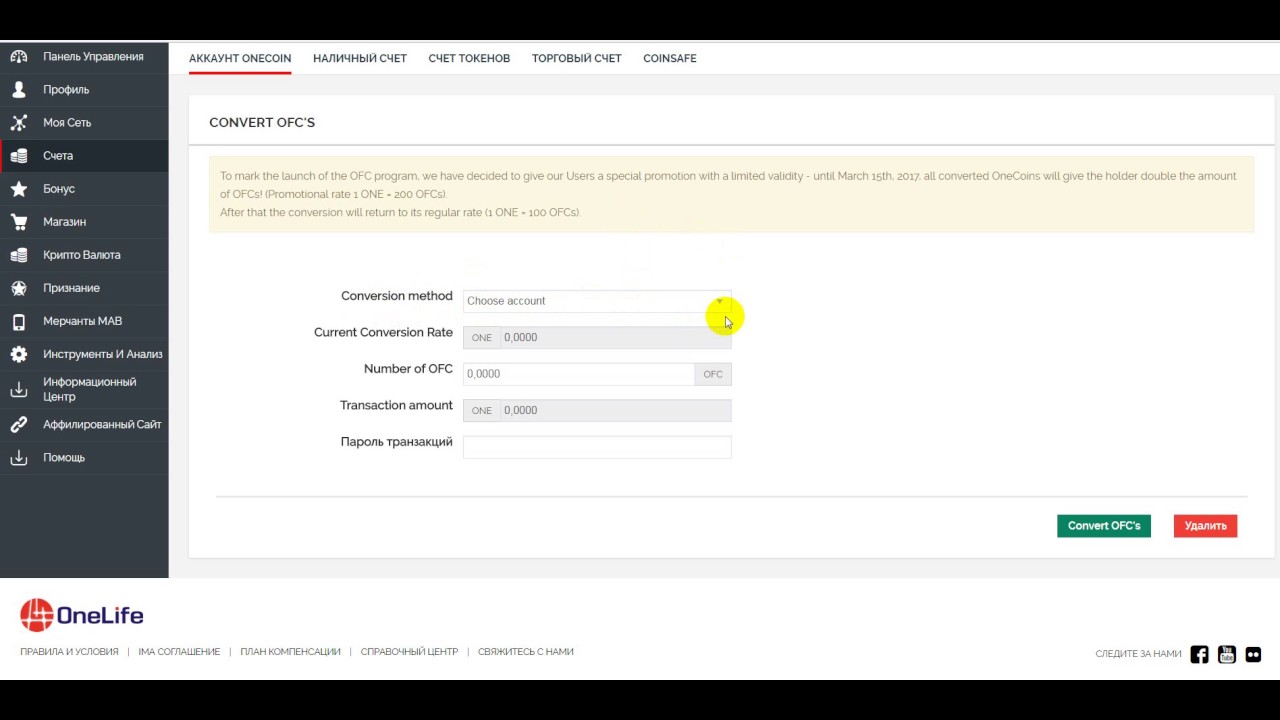Screen dimensions: 1280x720
Task: Open the YouTube icon in footer
Action: [x=1227, y=655]
